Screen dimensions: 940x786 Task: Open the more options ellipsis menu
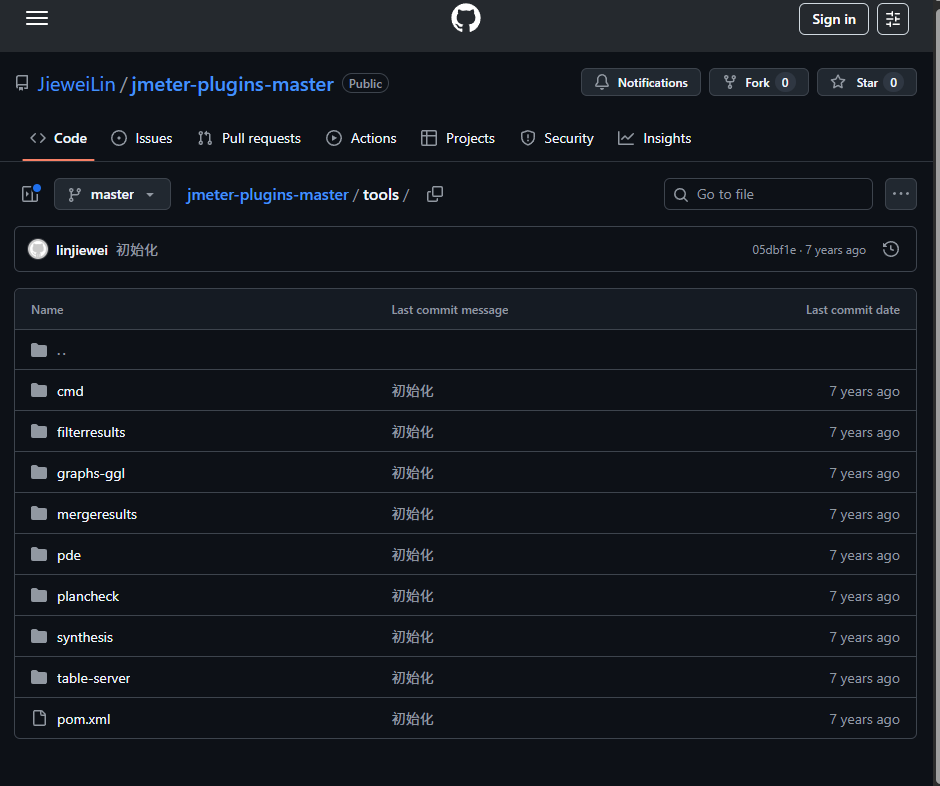tap(900, 194)
